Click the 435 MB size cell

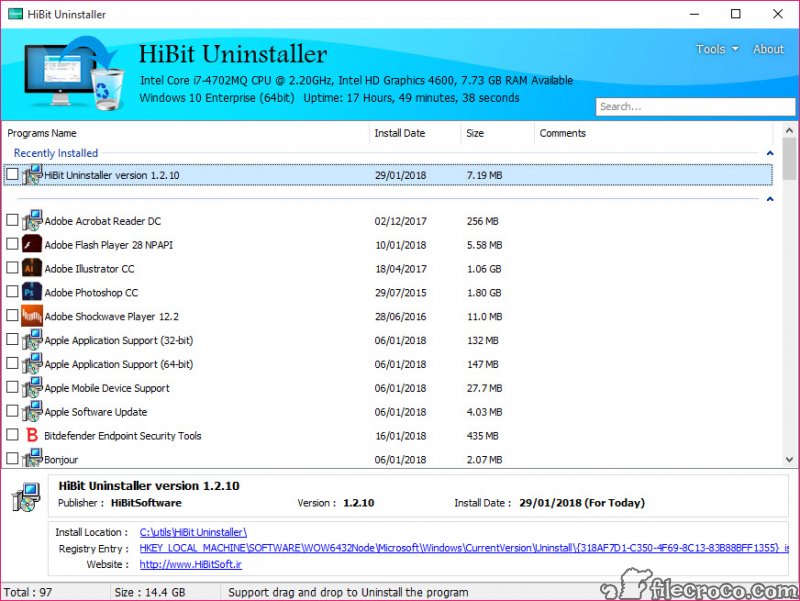tap(483, 436)
